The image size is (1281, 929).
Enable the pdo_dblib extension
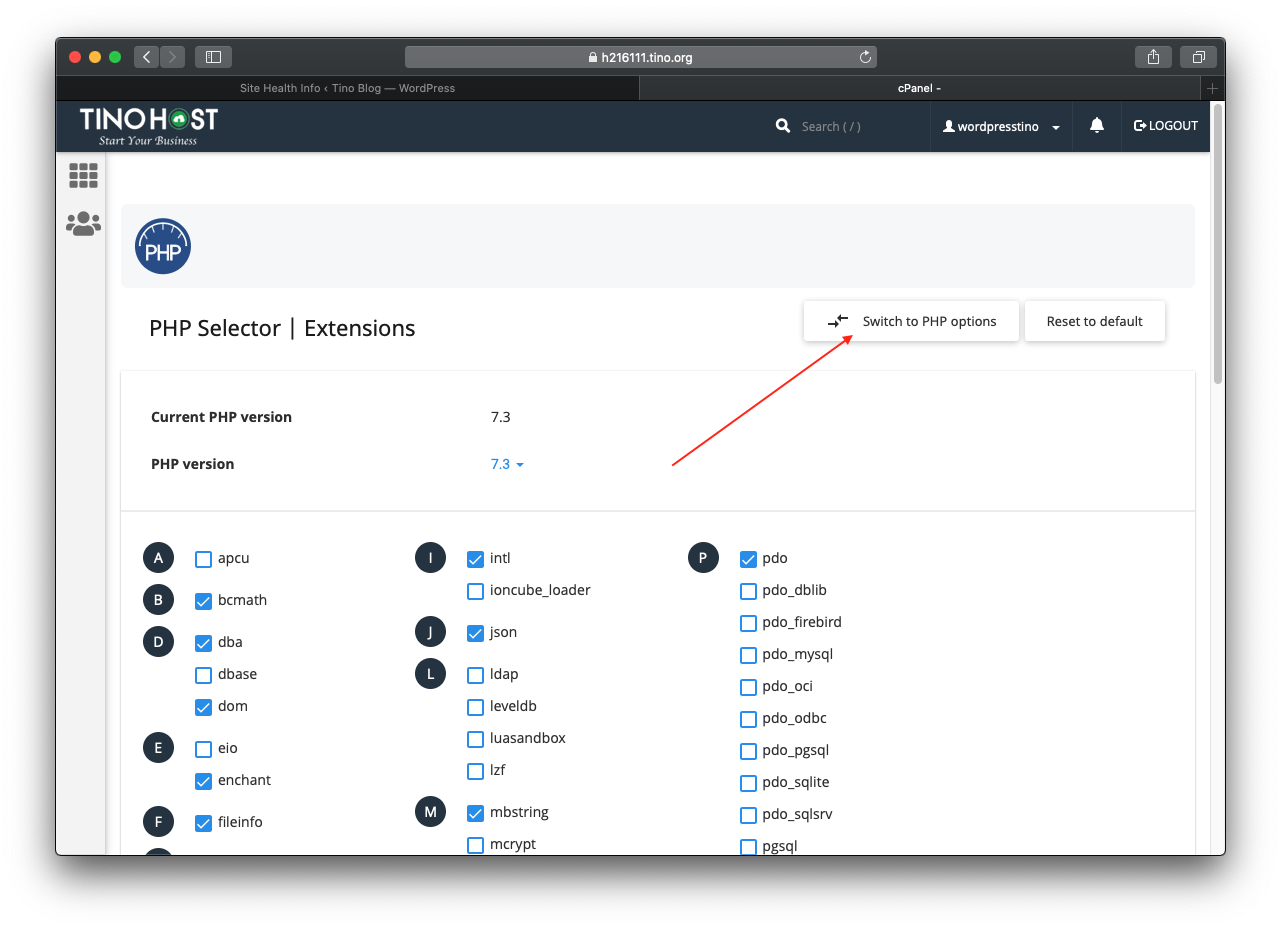click(748, 591)
